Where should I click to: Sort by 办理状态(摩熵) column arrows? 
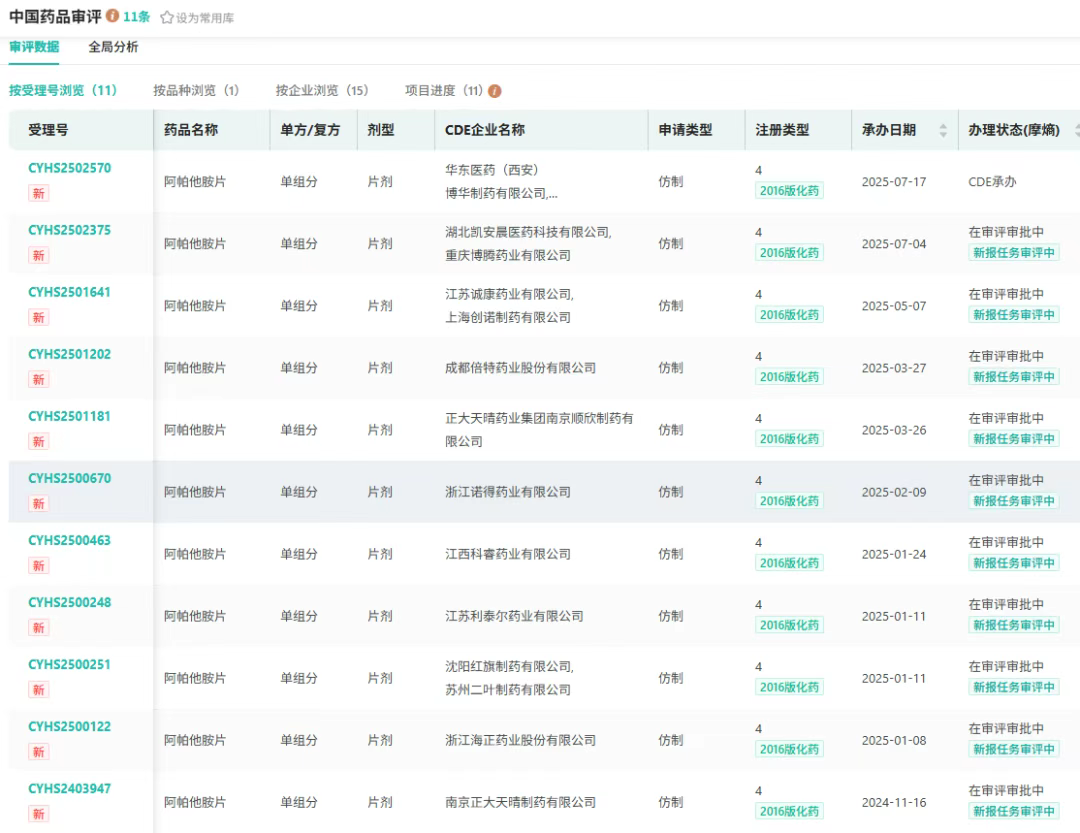pos(1076,130)
